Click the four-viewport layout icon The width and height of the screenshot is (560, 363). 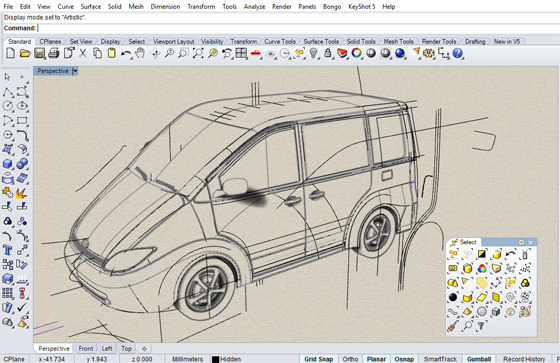(x=241, y=54)
